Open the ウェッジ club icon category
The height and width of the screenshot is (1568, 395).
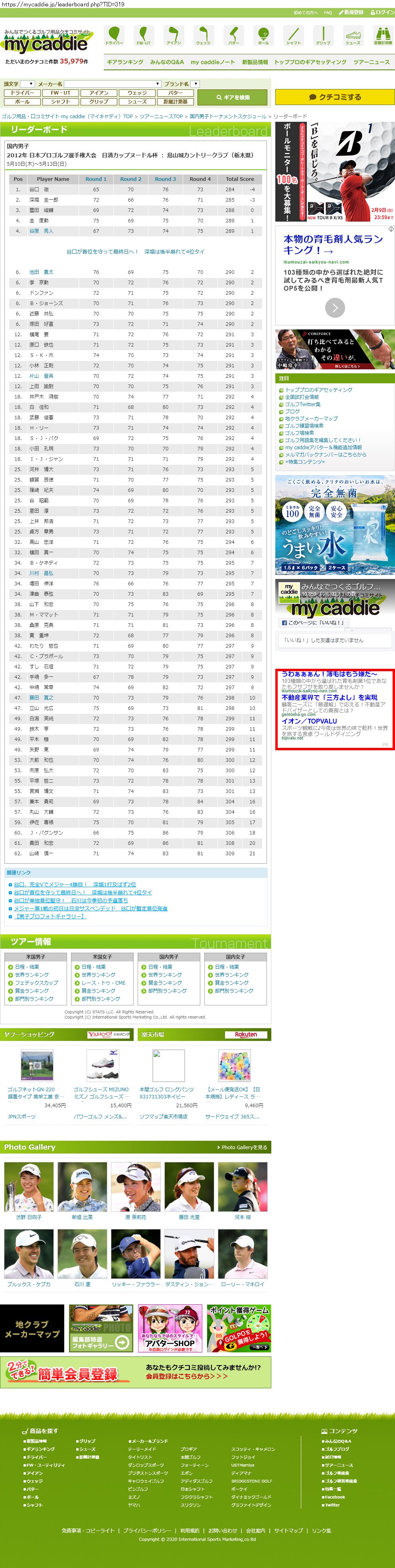click(x=203, y=35)
